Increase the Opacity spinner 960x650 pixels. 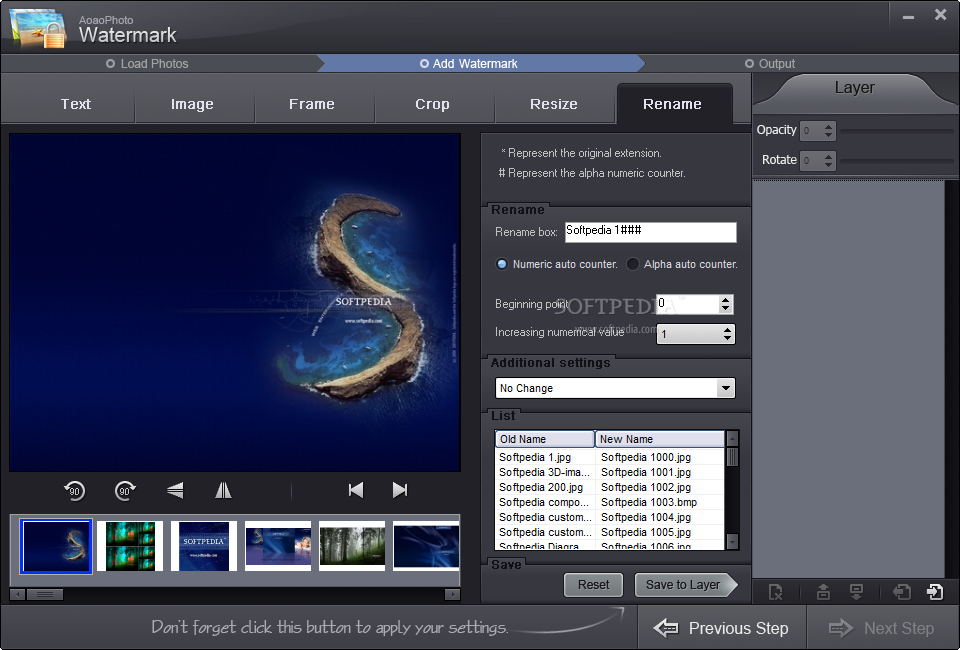coord(828,126)
